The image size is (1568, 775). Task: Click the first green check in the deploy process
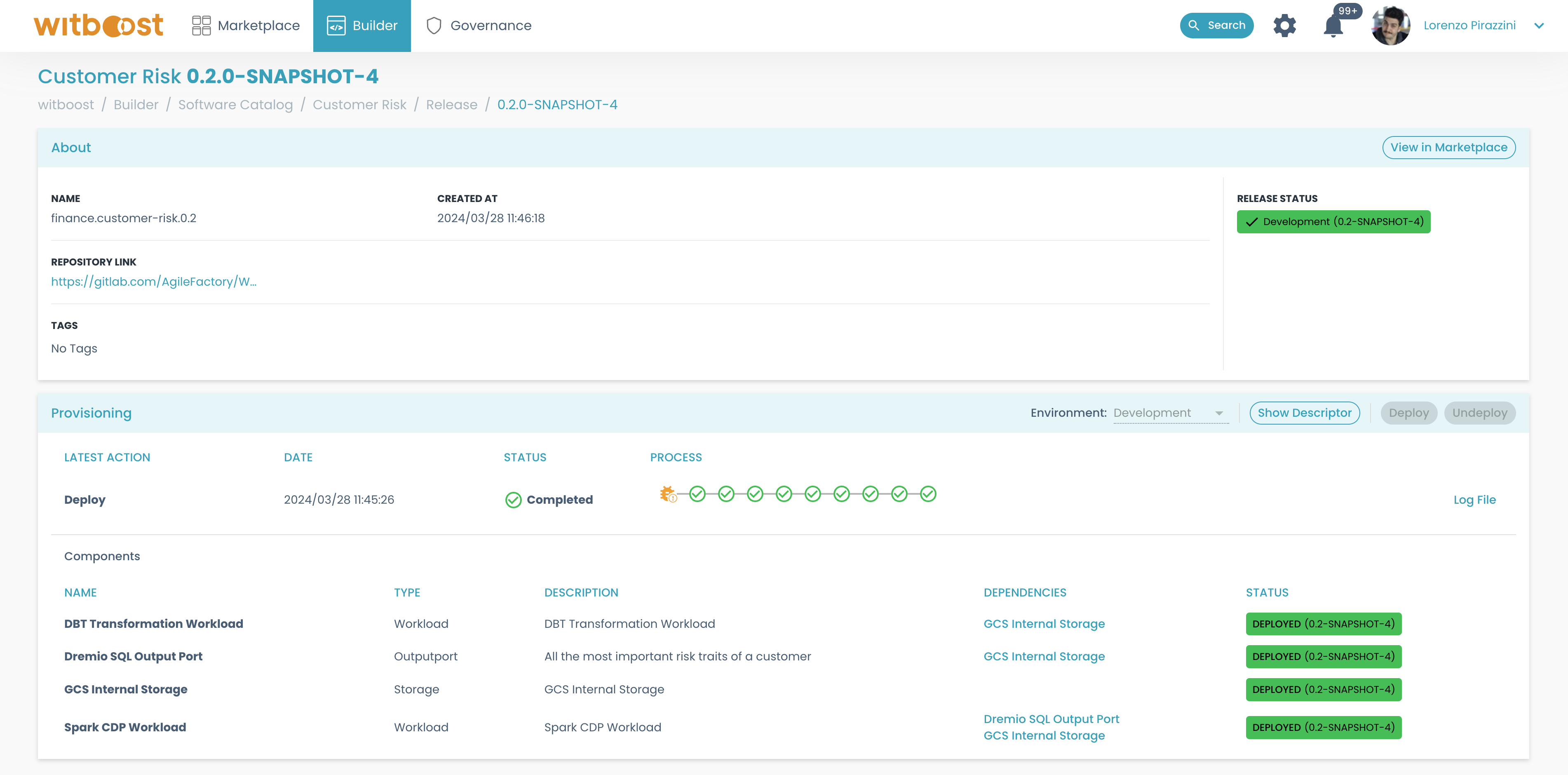(698, 494)
